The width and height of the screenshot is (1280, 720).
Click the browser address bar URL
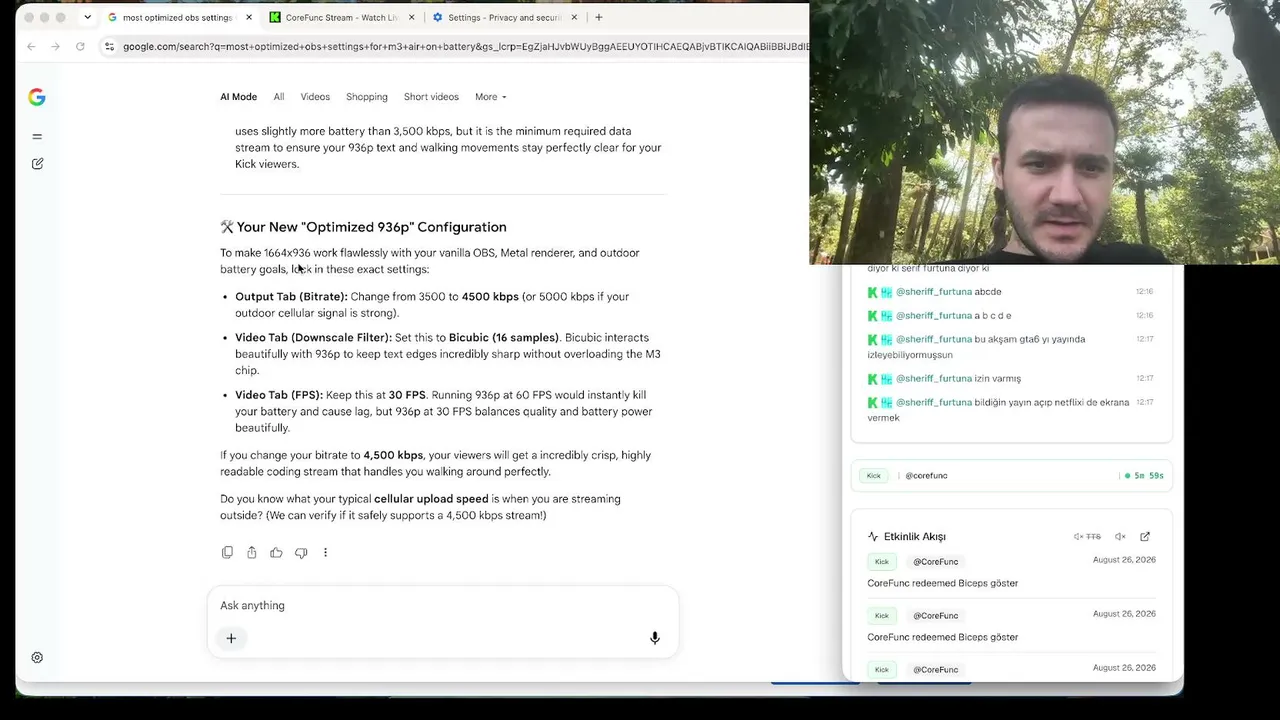pos(465,46)
